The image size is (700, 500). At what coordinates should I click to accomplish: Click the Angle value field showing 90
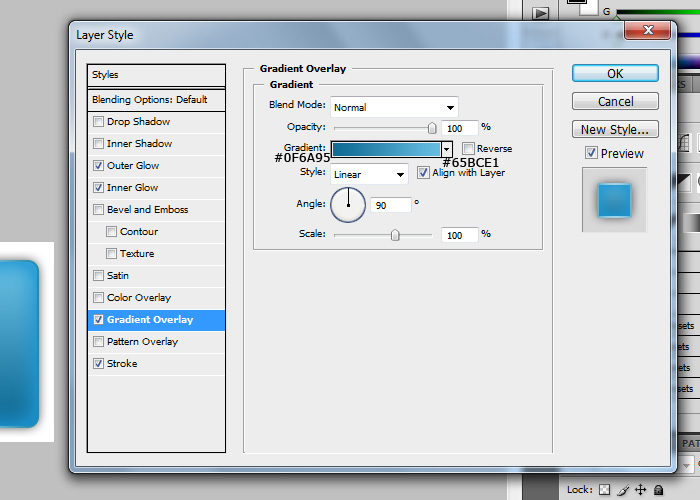tap(391, 205)
